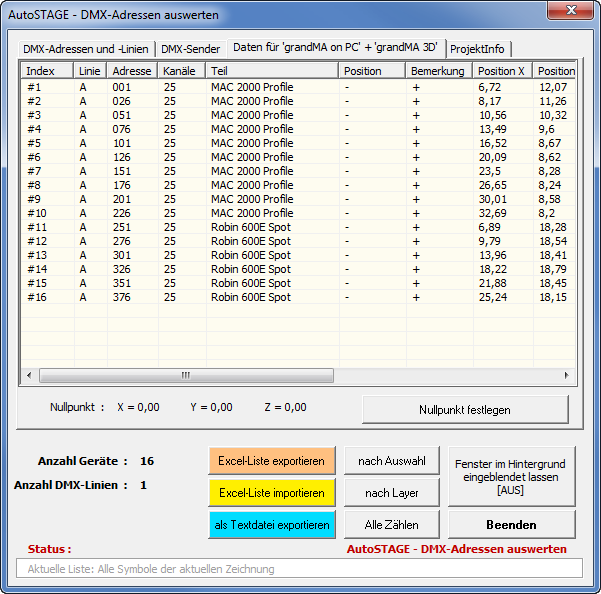Click the Beenden button
This screenshot has height=594, width=601.
click(511, 525)
